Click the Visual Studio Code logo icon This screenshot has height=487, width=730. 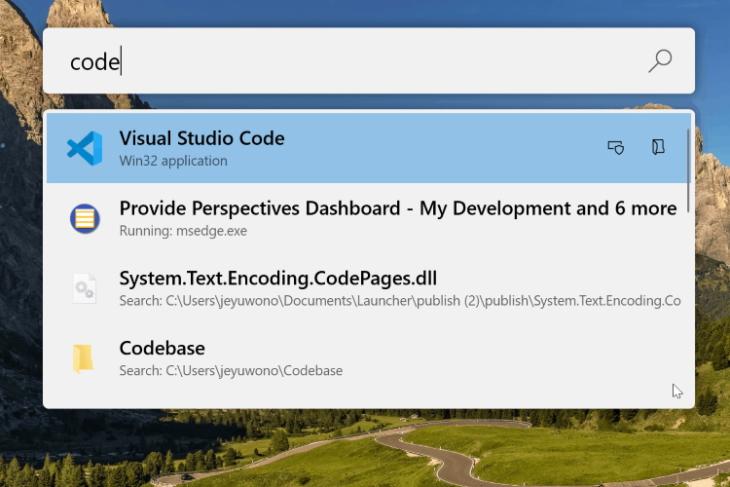click(85, 149)
